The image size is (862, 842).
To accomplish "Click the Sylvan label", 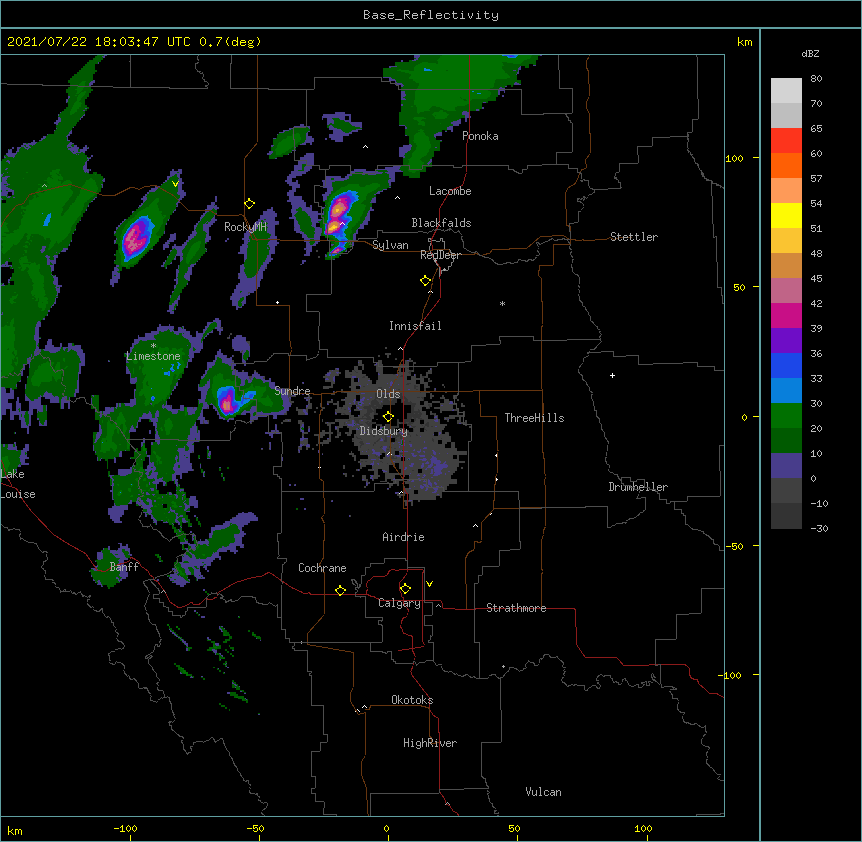I will point(390,245).
